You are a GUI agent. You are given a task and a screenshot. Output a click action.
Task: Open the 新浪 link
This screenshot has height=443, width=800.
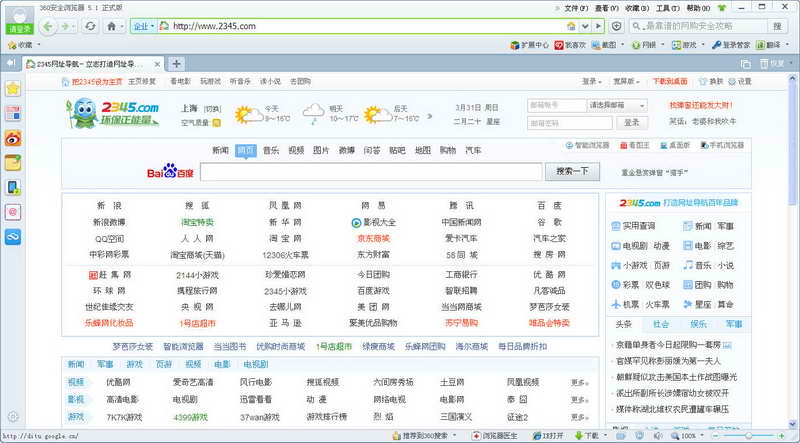click(110, 206)
